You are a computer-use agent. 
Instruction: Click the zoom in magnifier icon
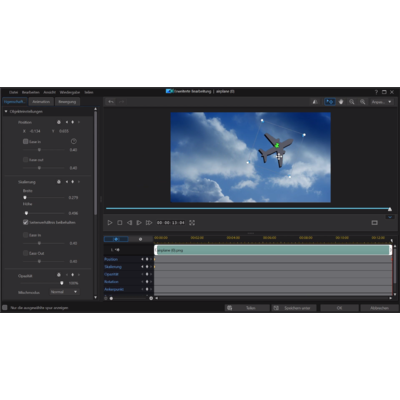[363, 102]
